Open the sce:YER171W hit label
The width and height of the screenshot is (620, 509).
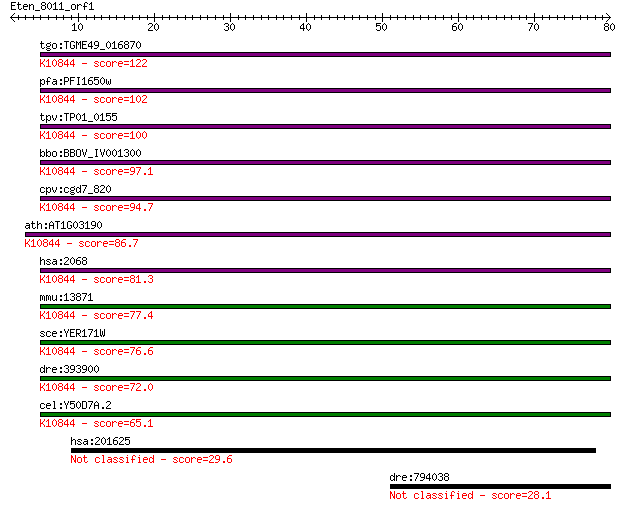(72, 333)
